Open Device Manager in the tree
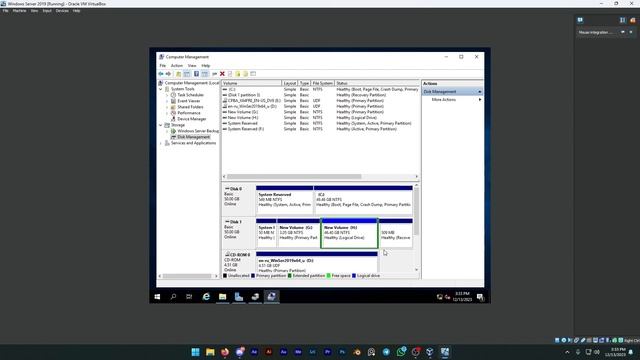 point(191,119)
